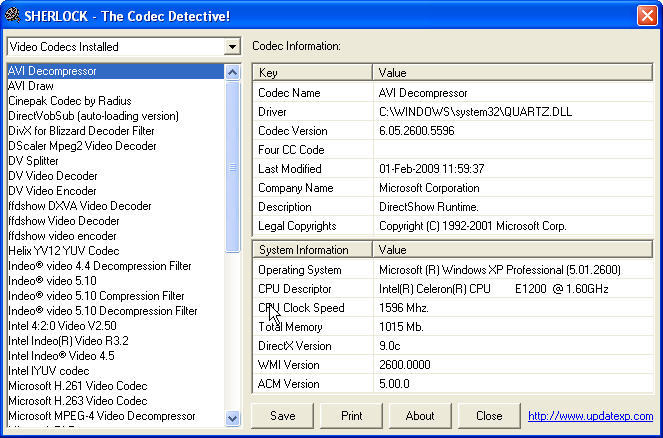Open the Video Codecs Installed dropdown
Screen dimensions: 663x438
point(232,47)
